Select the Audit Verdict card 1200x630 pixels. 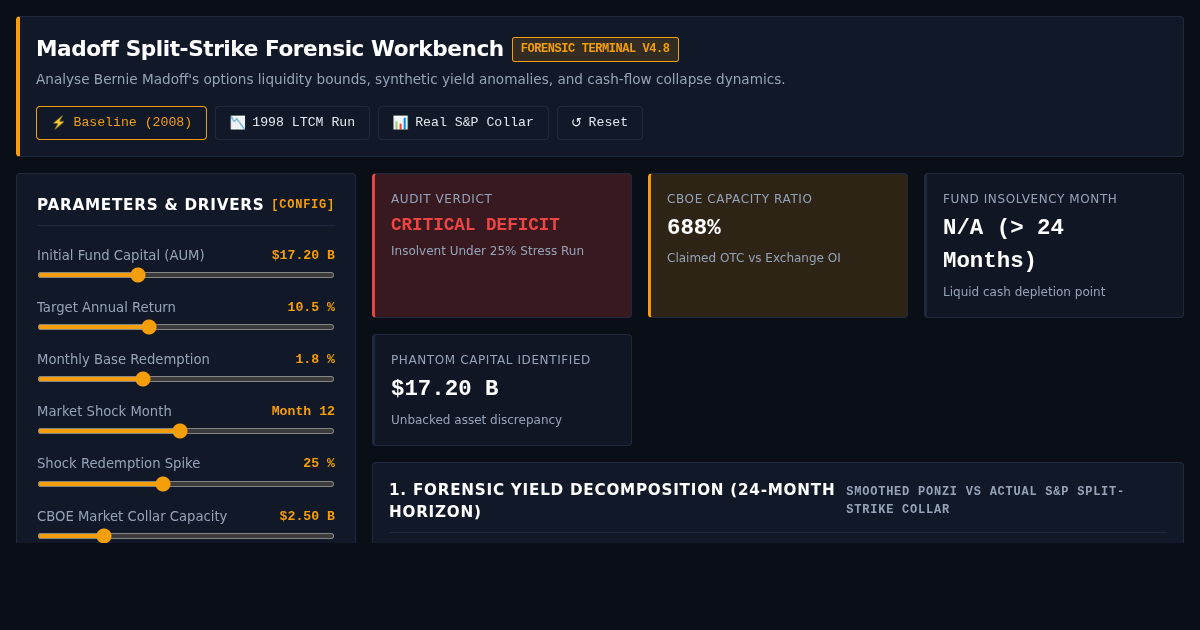[x=502, y=246]
